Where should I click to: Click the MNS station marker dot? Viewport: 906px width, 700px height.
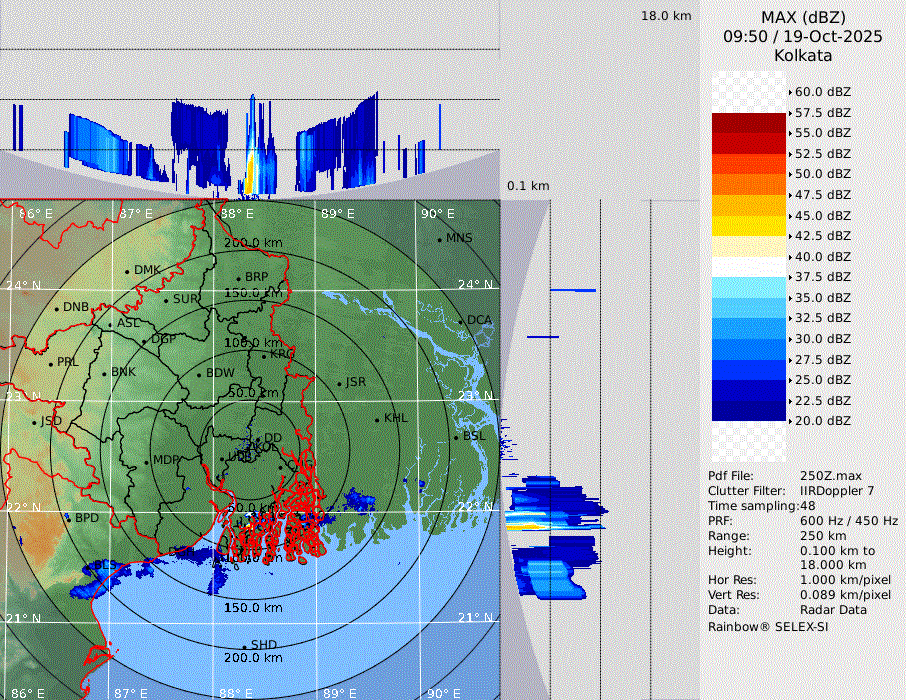coord(439,239)
